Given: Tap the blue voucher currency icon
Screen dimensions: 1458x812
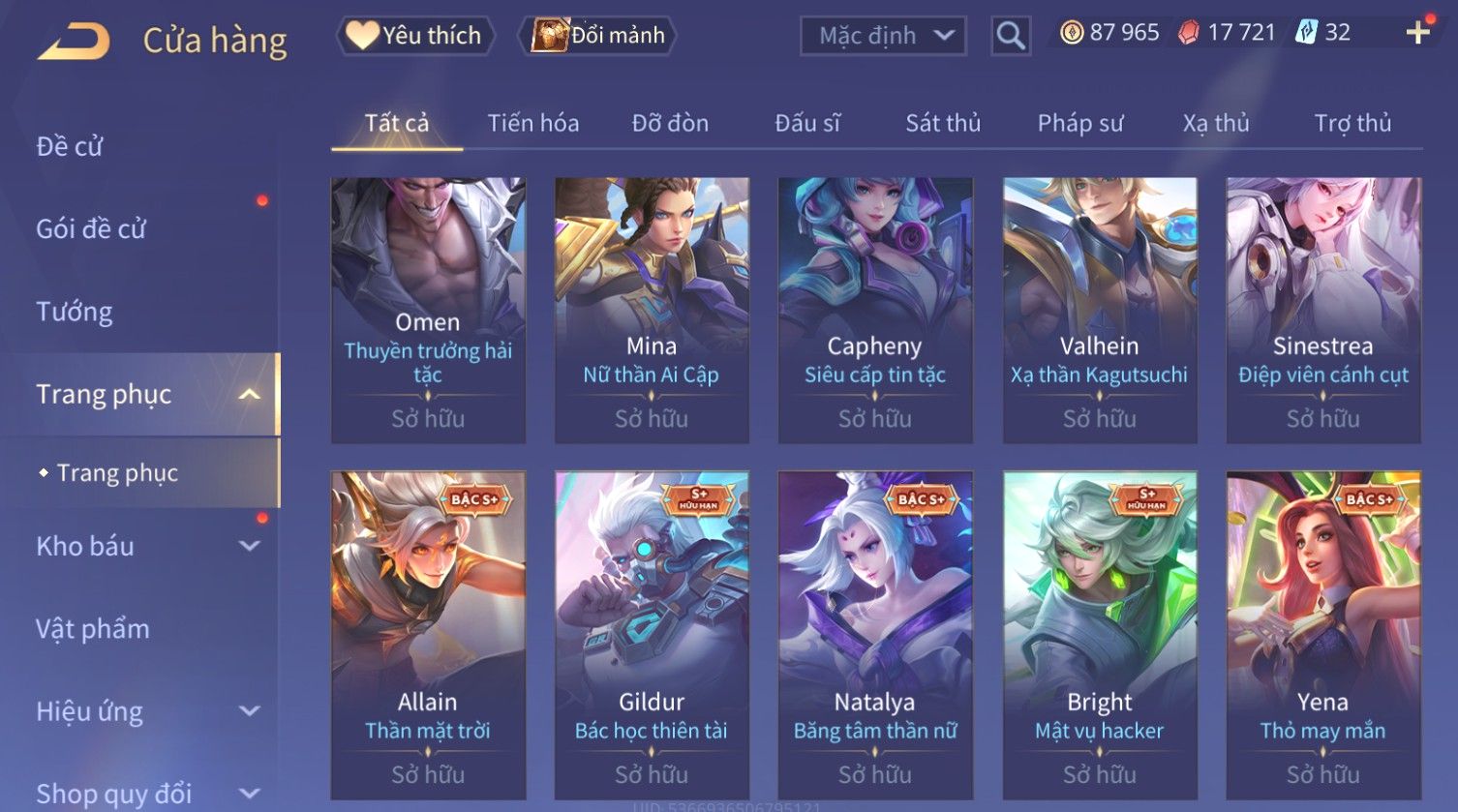Looking at the screenshot, I should (1307, 33).
